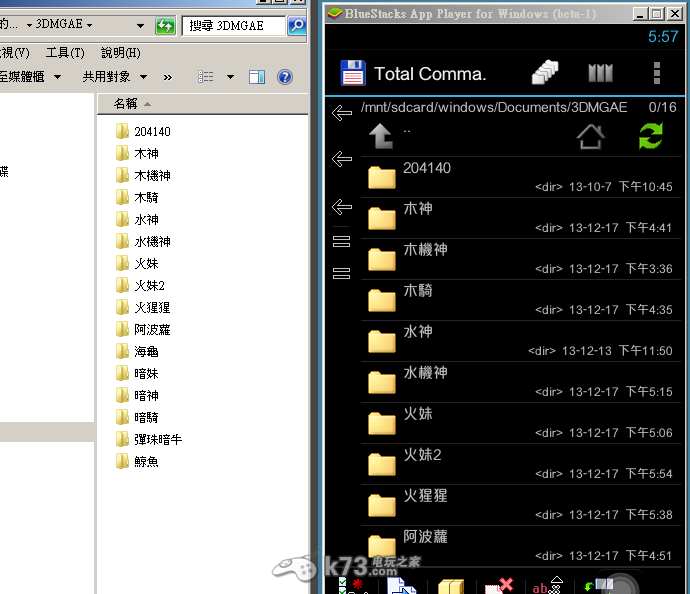The image size is (690, 594).
Task: Open 木機神 row in Total Commander
Action: (521, 260)
